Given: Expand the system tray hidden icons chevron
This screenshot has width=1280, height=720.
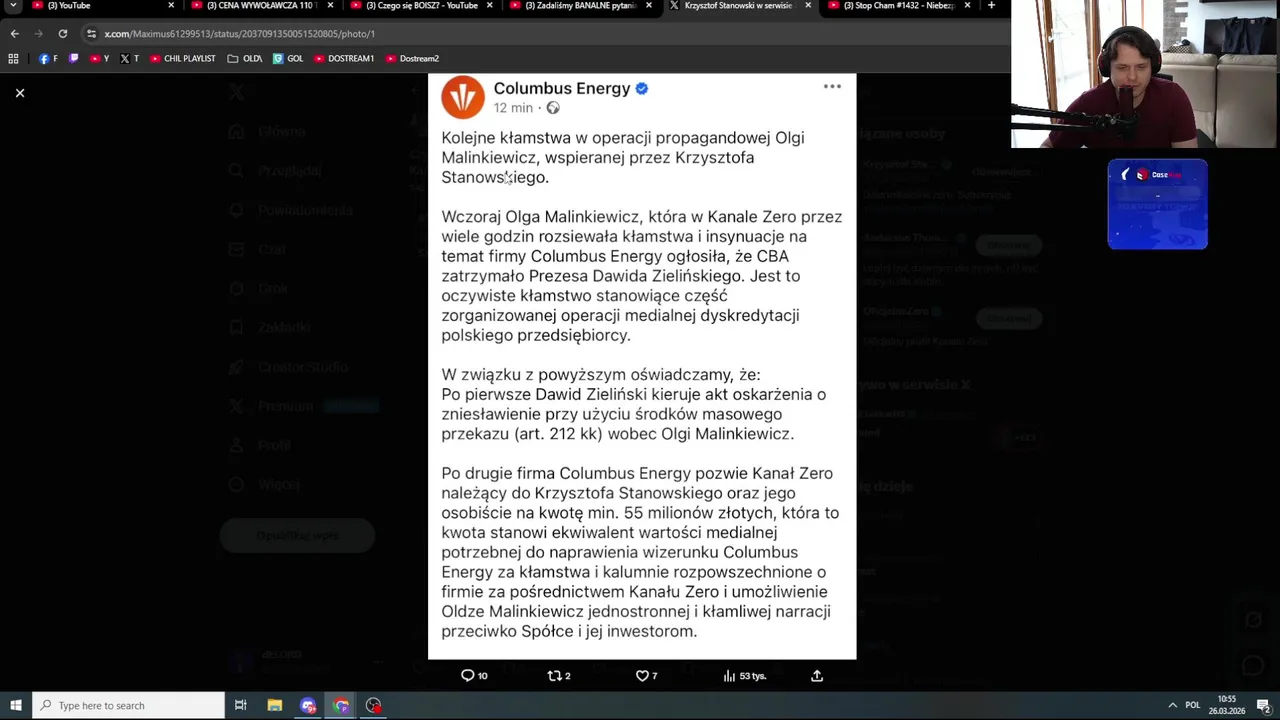Looking at the screenshot, I should click(1172, 705).
